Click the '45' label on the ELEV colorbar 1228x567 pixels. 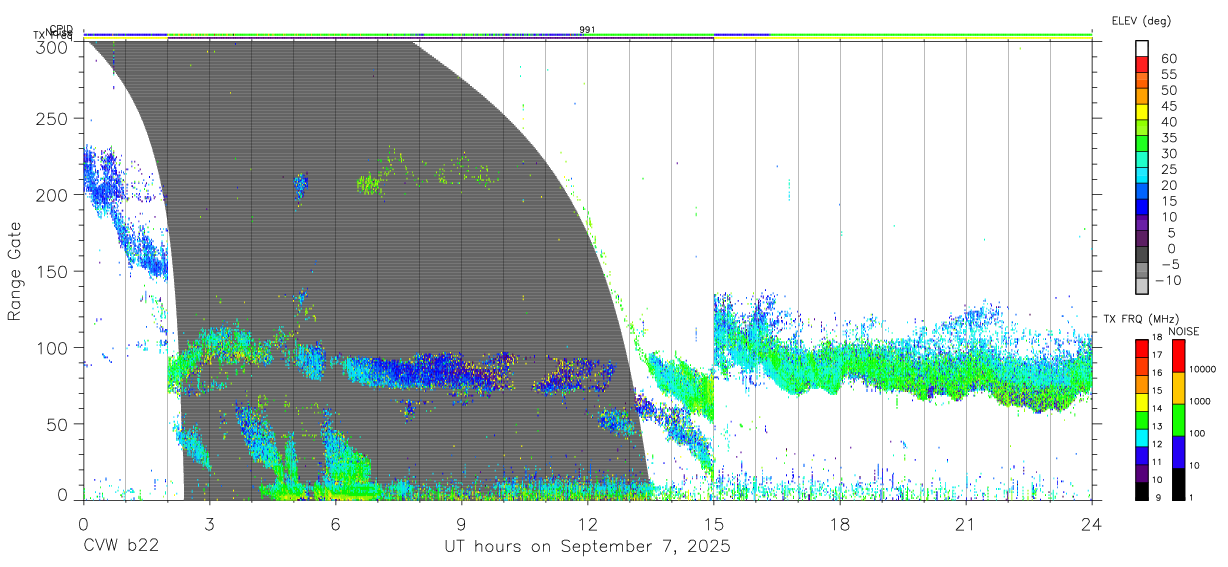(1168, 106)
